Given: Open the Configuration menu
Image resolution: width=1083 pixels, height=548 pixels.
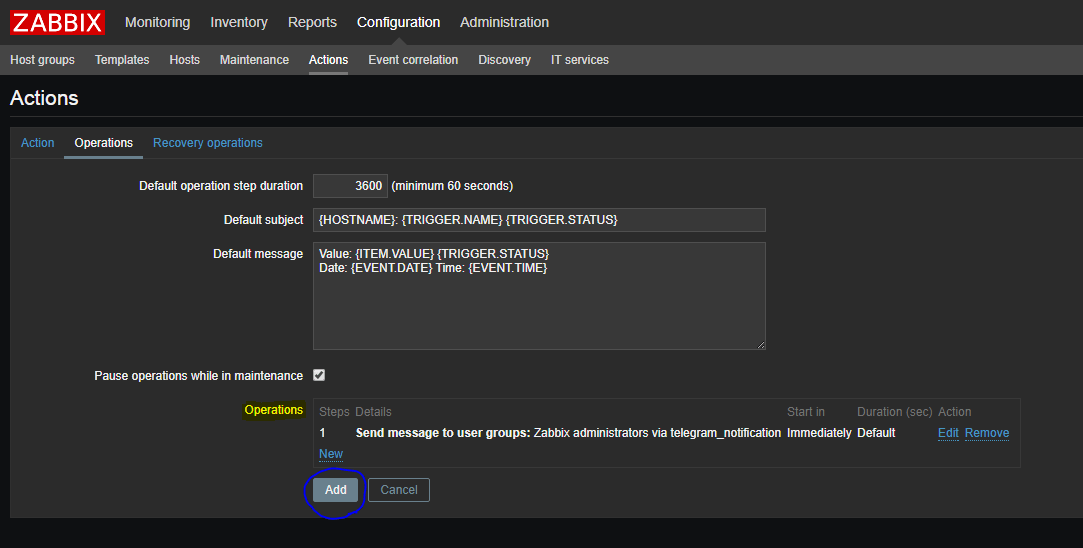Looking at the screenshot, I should pyautogui.click(x=399, y=22).
